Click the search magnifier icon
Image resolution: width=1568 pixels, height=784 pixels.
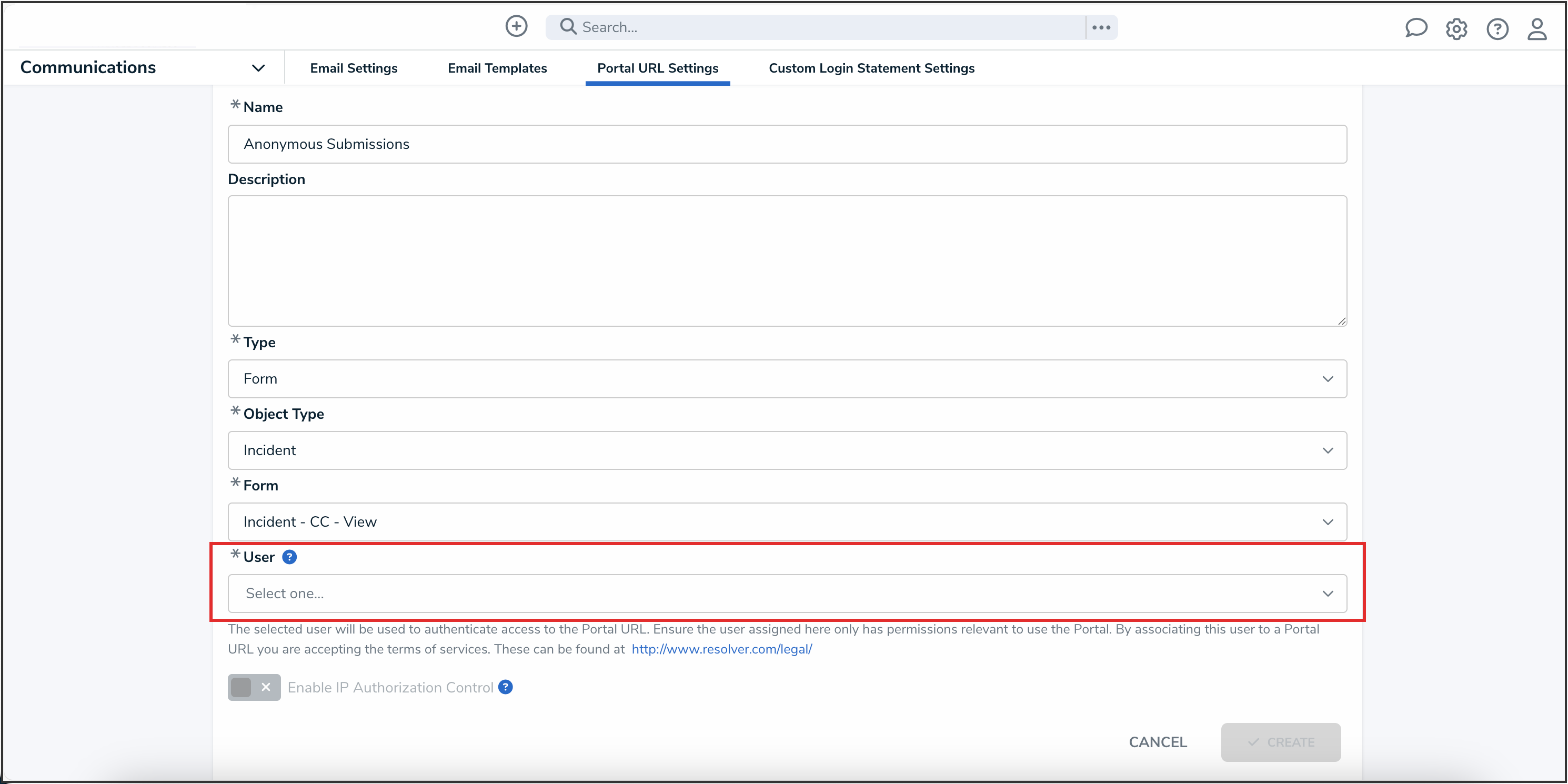pos(568,27)
